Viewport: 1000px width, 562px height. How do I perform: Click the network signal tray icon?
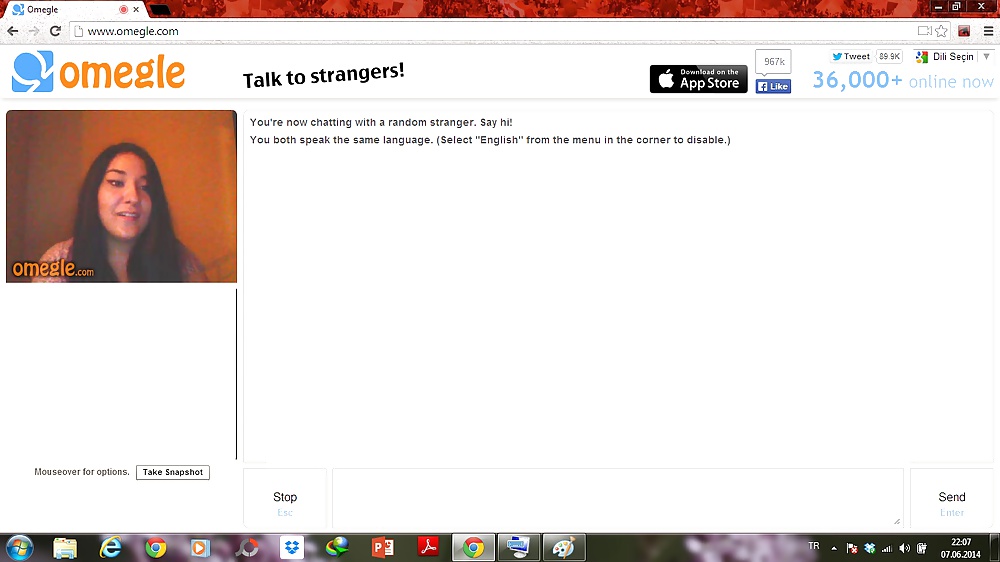click(886, 549)
